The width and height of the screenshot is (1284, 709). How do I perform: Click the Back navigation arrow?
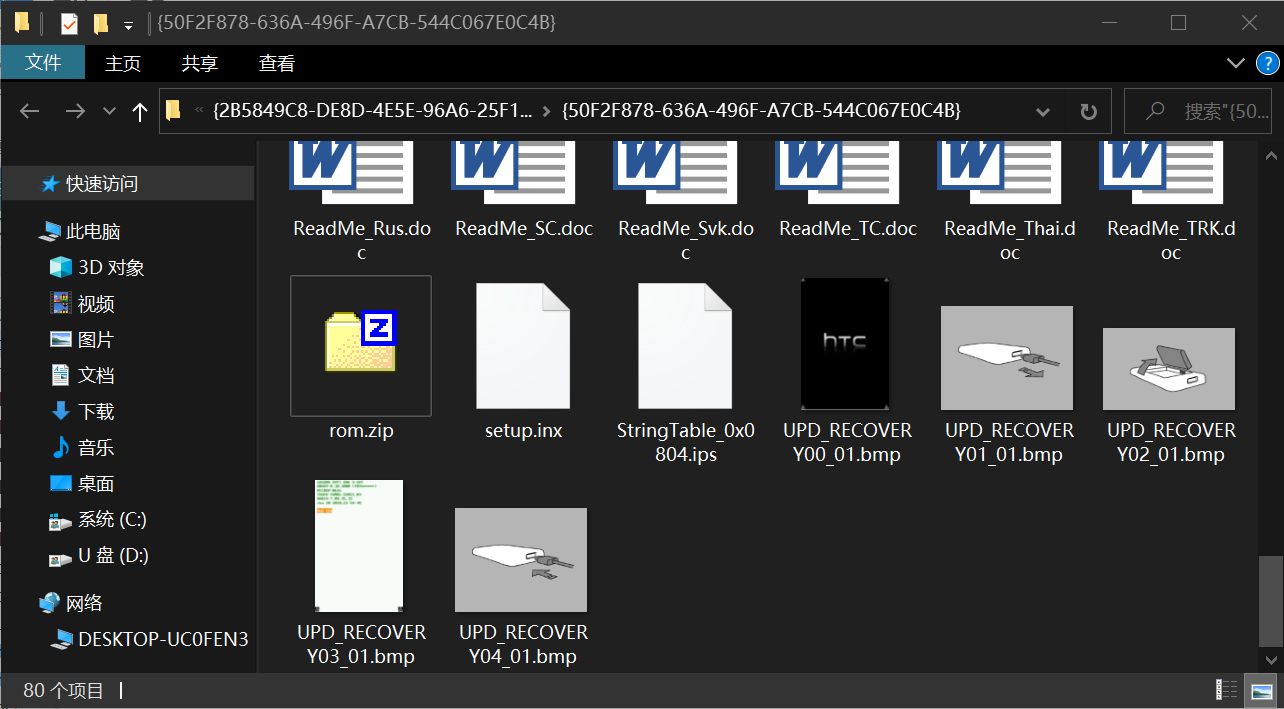(29, 111)
